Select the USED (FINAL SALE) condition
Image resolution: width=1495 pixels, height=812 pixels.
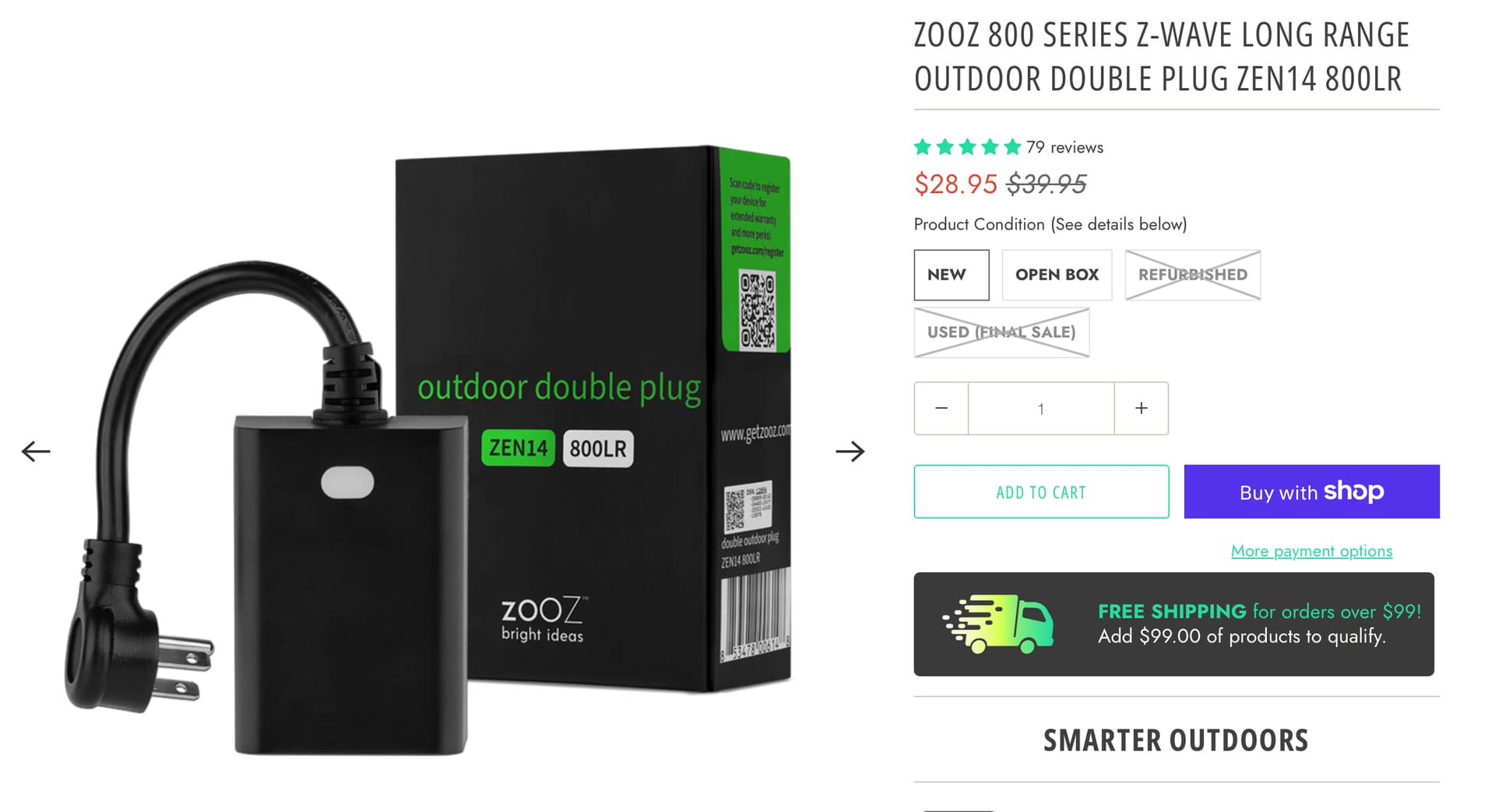coord(1001,332)
